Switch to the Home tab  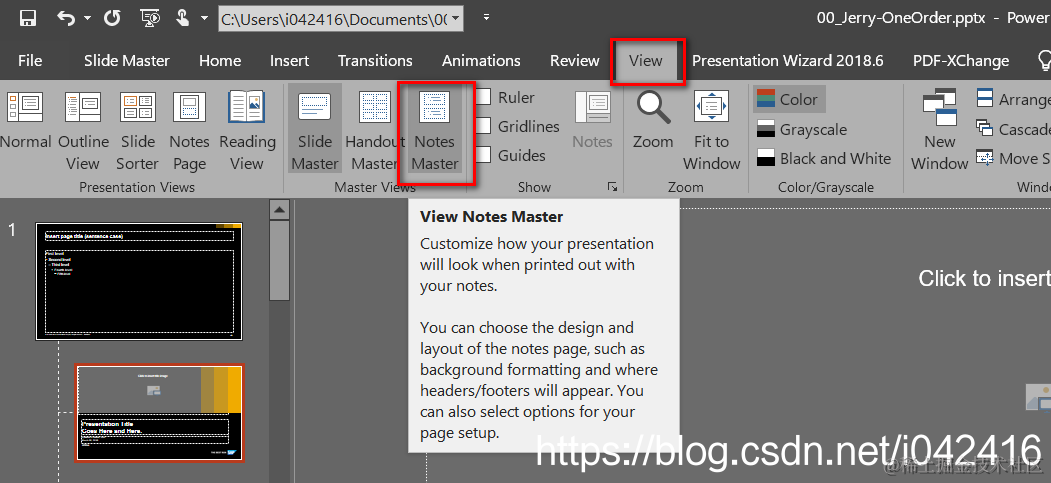[220, 61]
